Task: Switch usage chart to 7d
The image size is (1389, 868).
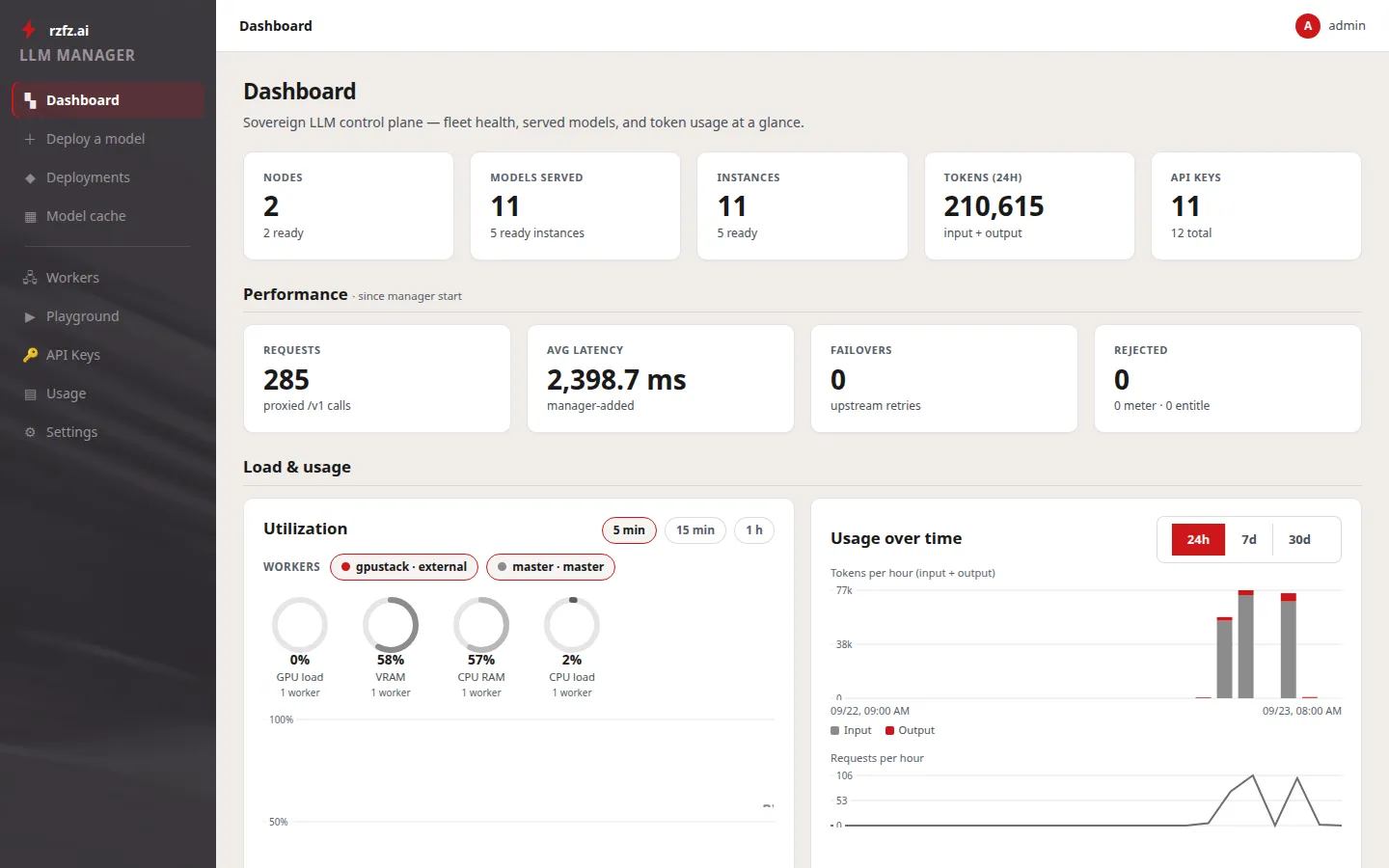Action: (x=1249, y=540)
